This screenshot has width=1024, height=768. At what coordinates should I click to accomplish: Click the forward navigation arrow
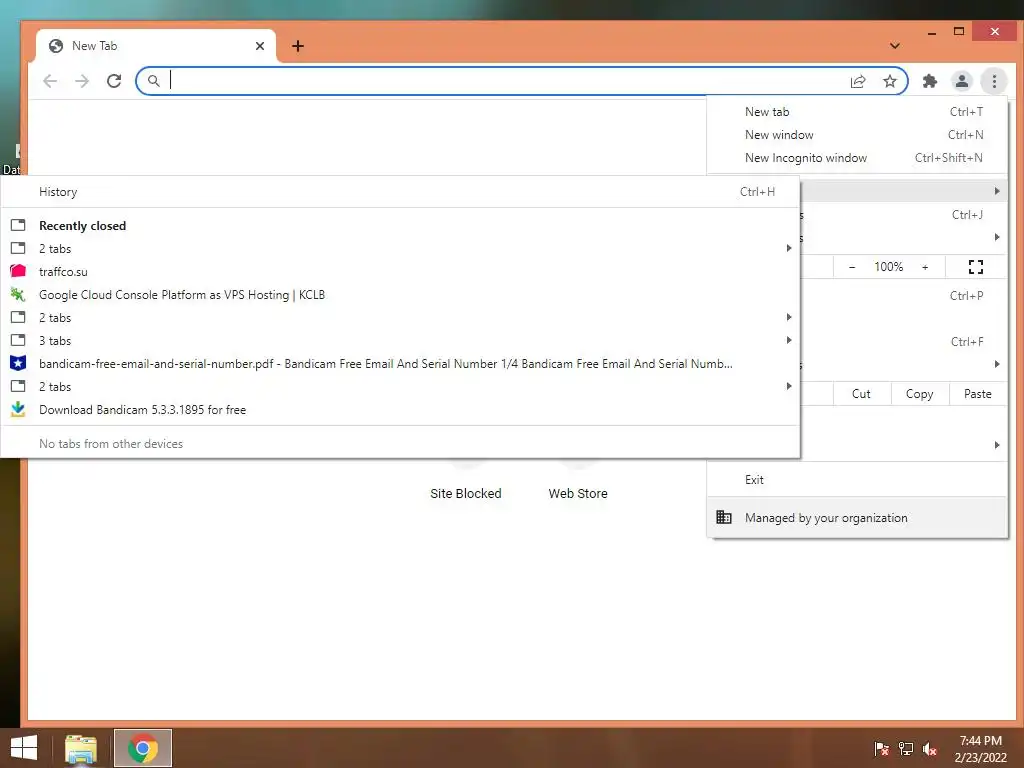[x=82, y=81]
